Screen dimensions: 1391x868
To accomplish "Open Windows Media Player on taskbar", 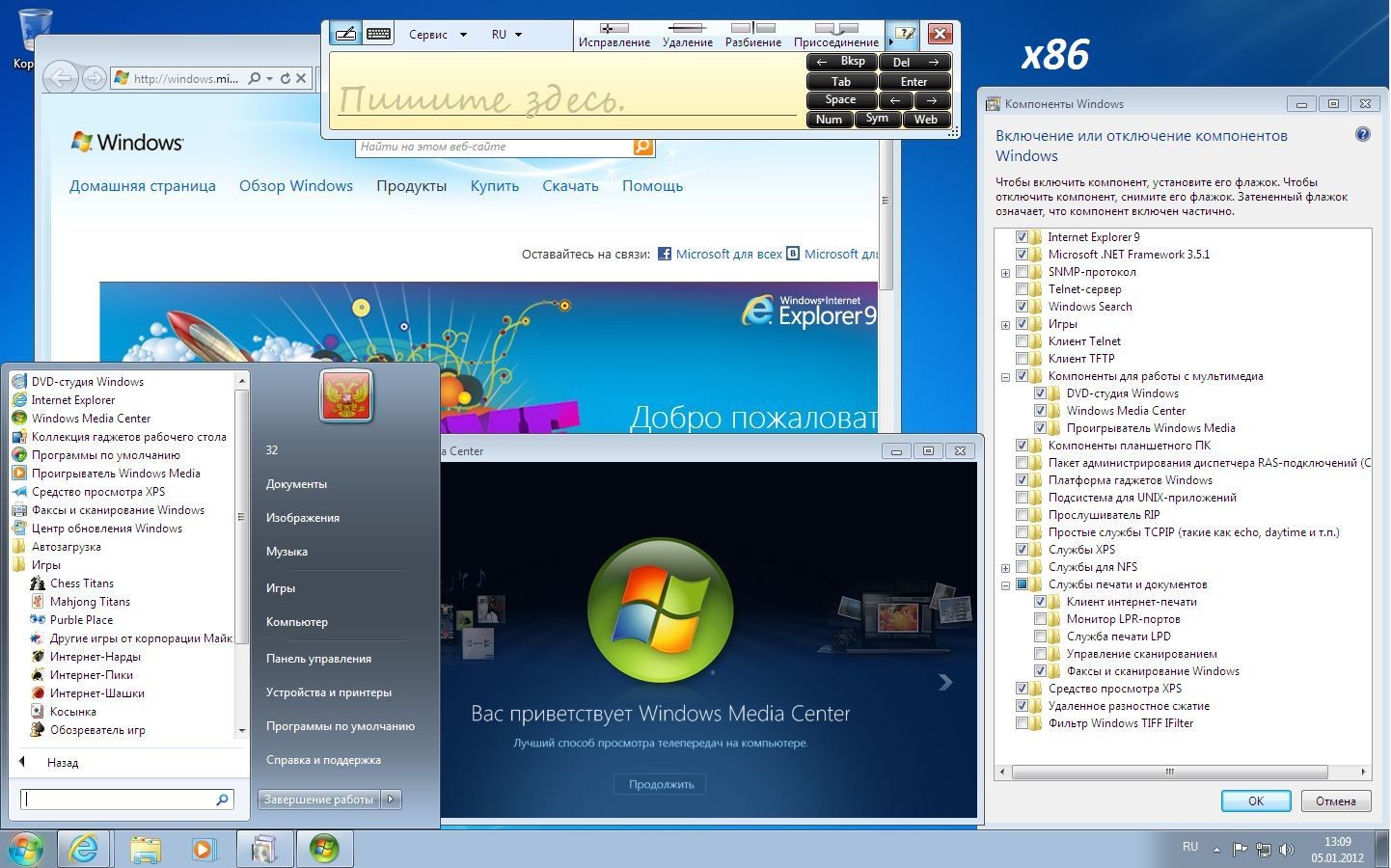I will (x=203, y=849).
